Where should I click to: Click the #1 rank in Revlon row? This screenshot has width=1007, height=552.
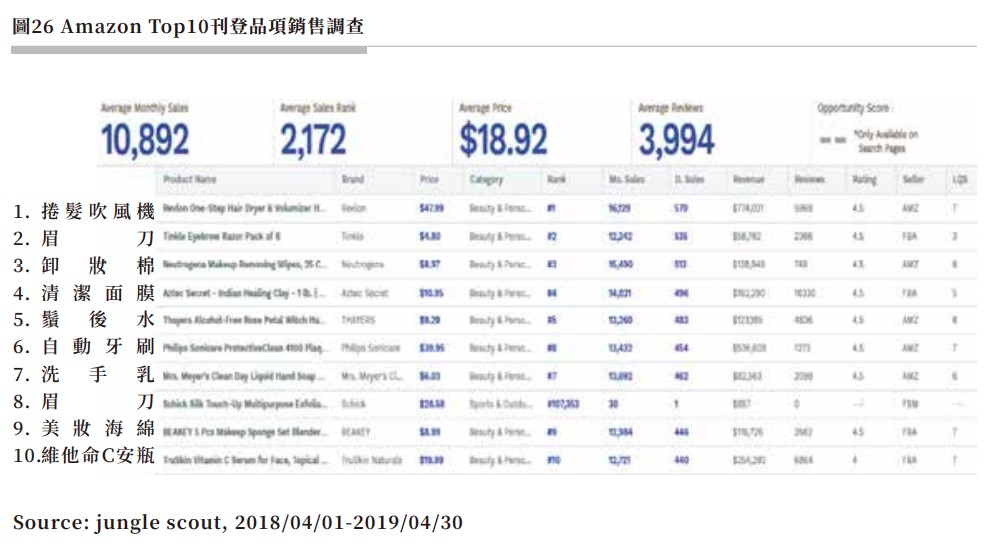(x=551, y=208)
